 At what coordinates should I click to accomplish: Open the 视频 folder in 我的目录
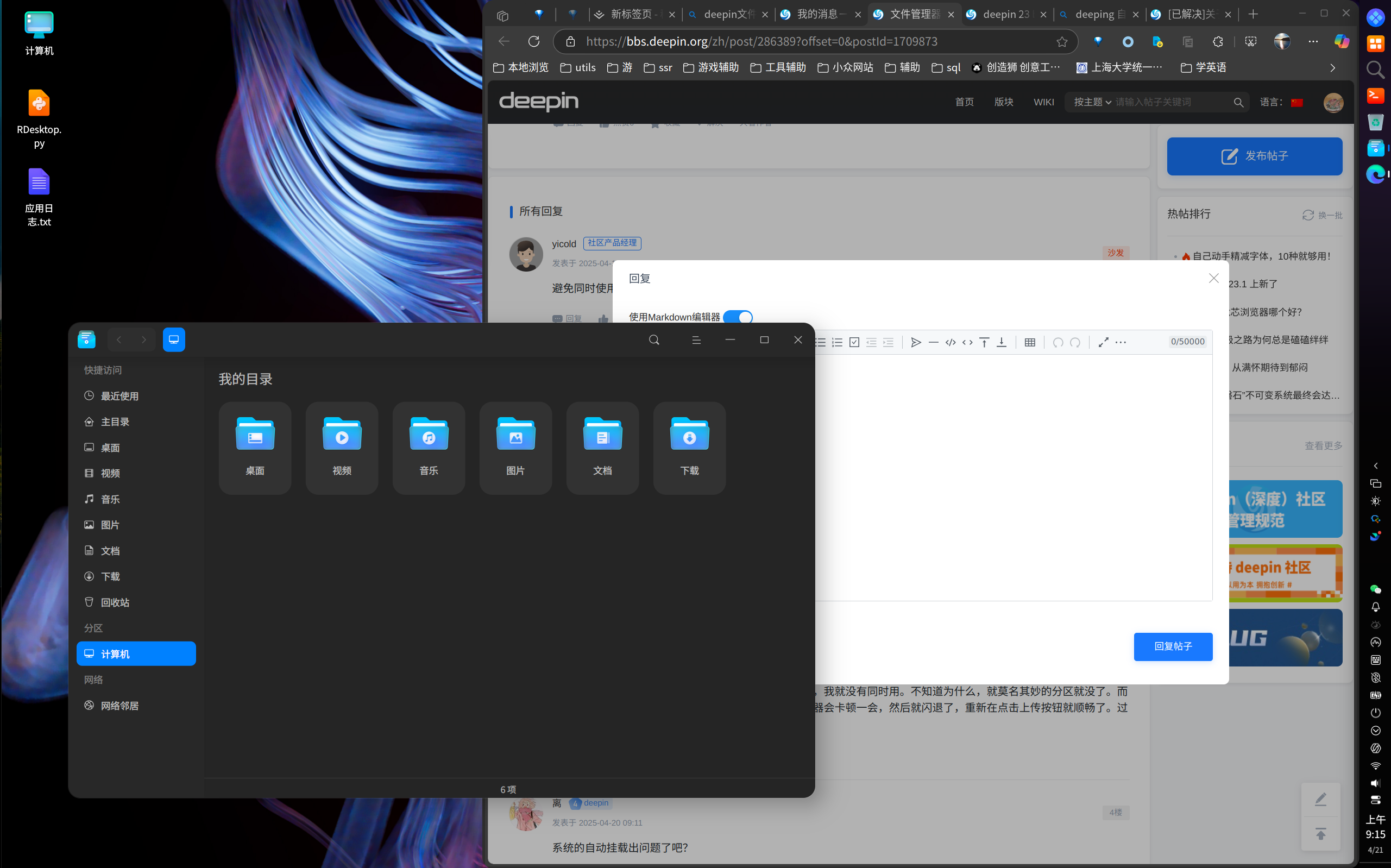(x=342, y=447)
